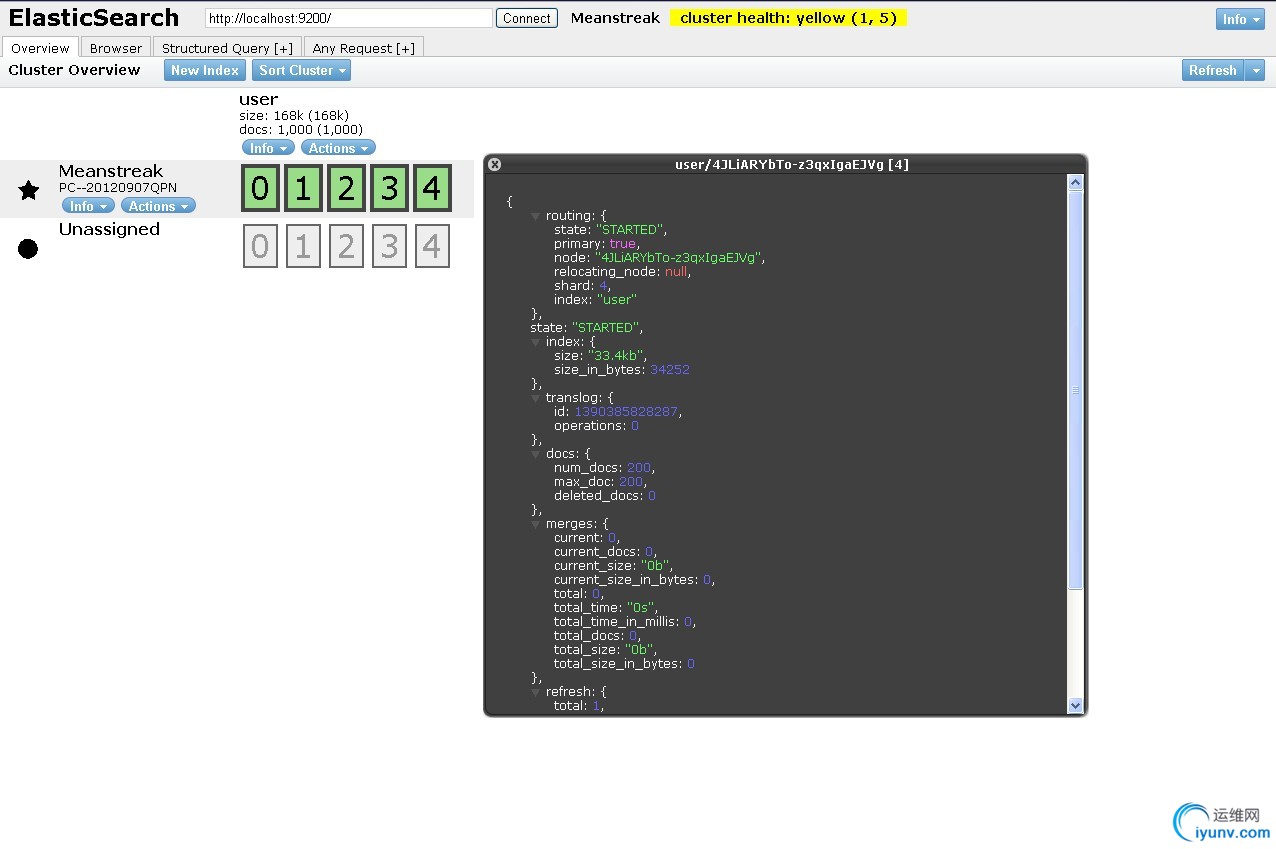The image size is (1276, 849).
Task: Open the top-right Info dropdown
Action: point(1240,19)
